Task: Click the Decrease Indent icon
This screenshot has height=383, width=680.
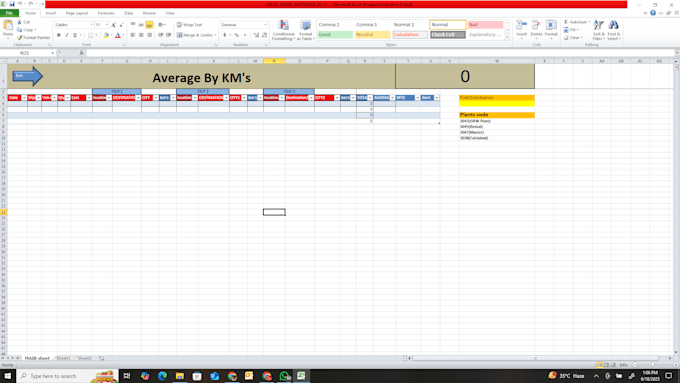Action: (x=160, y=35)
